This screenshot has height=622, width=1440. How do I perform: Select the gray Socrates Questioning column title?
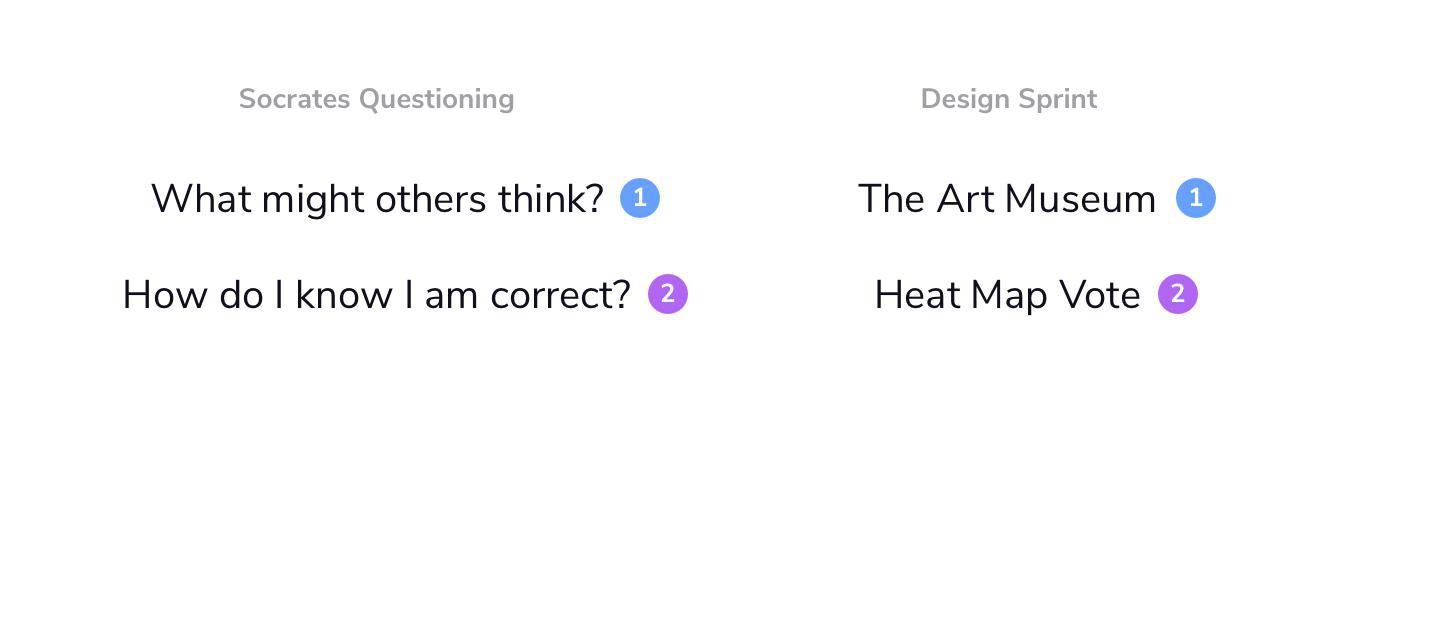pos(377,99)
